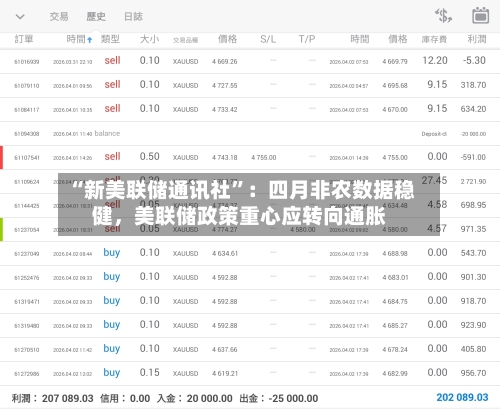Click profit value -591.00
This screenshot has height=410, width=500.
(x=473, y=157)
